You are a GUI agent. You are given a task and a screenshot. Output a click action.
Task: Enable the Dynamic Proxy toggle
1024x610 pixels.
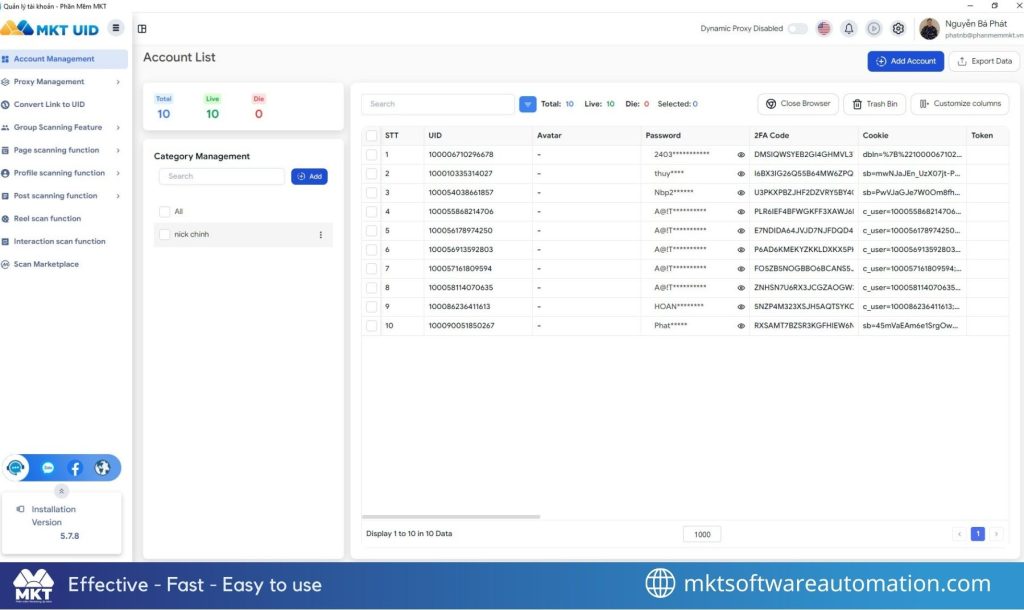[797, 29]
